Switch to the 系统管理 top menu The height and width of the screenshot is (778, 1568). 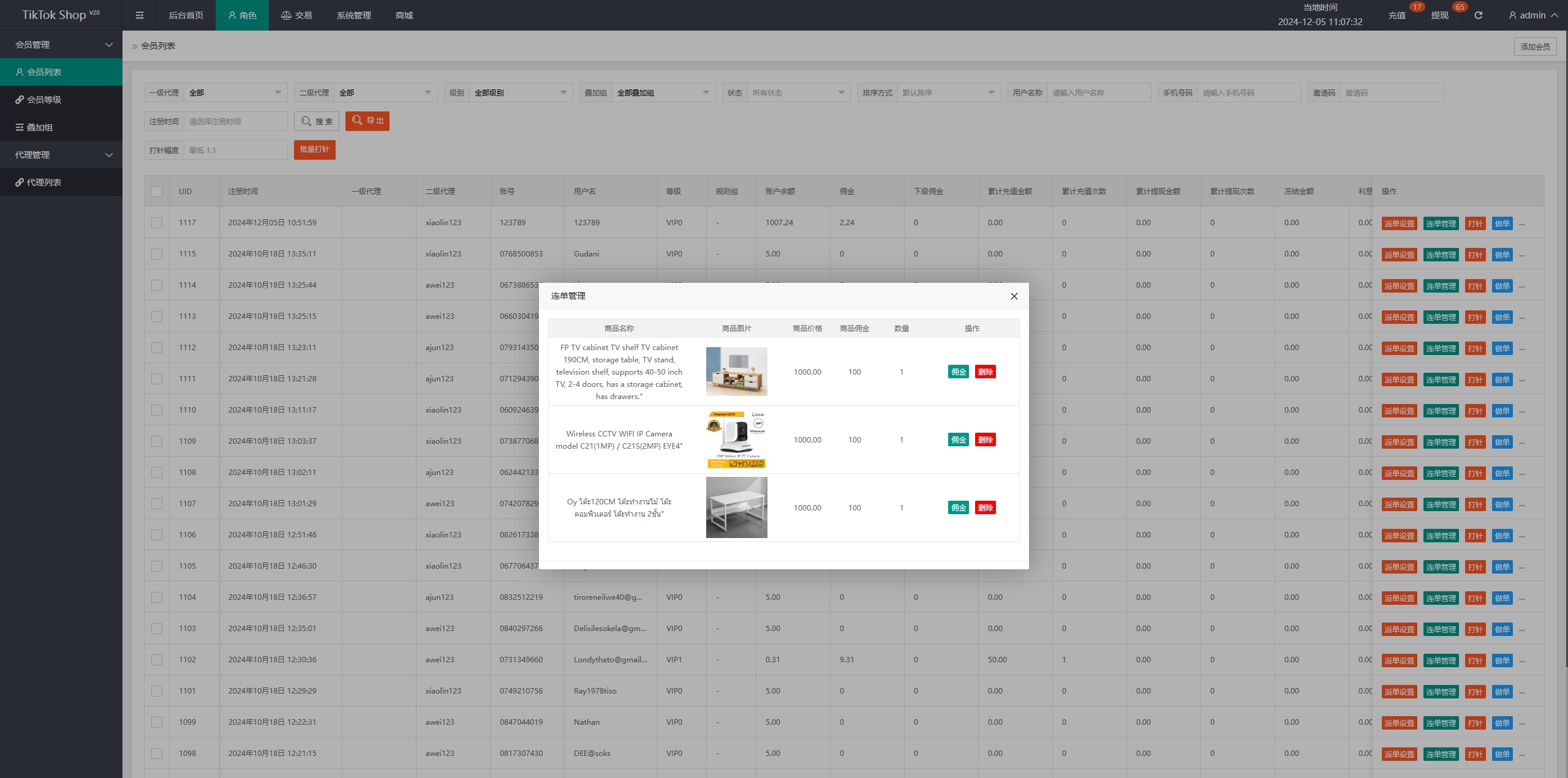pyautogui.click(x=353, y=15)
